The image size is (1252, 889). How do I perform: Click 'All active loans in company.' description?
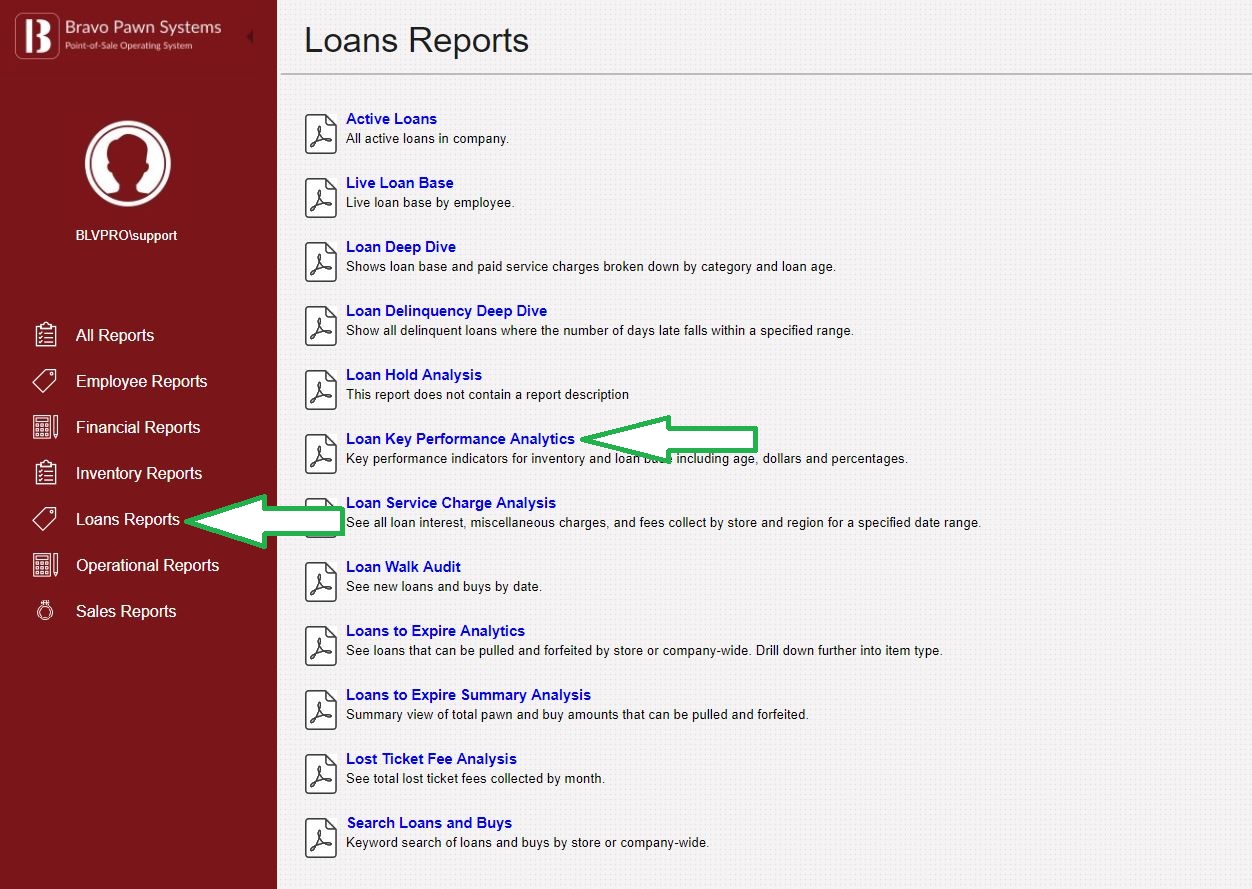[x=427, y=139]
